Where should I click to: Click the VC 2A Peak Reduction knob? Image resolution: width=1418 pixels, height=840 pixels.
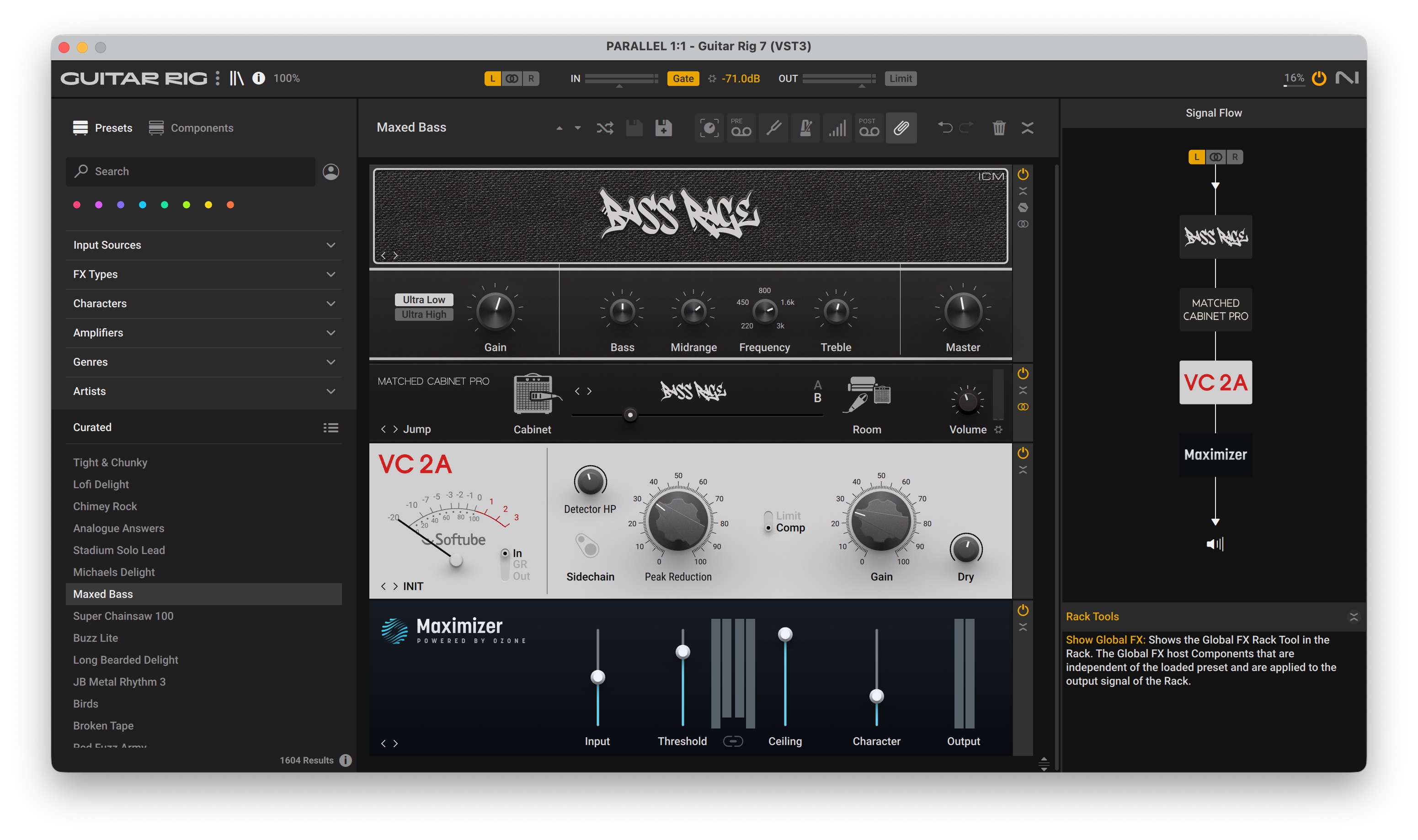(x=678, y=521)
